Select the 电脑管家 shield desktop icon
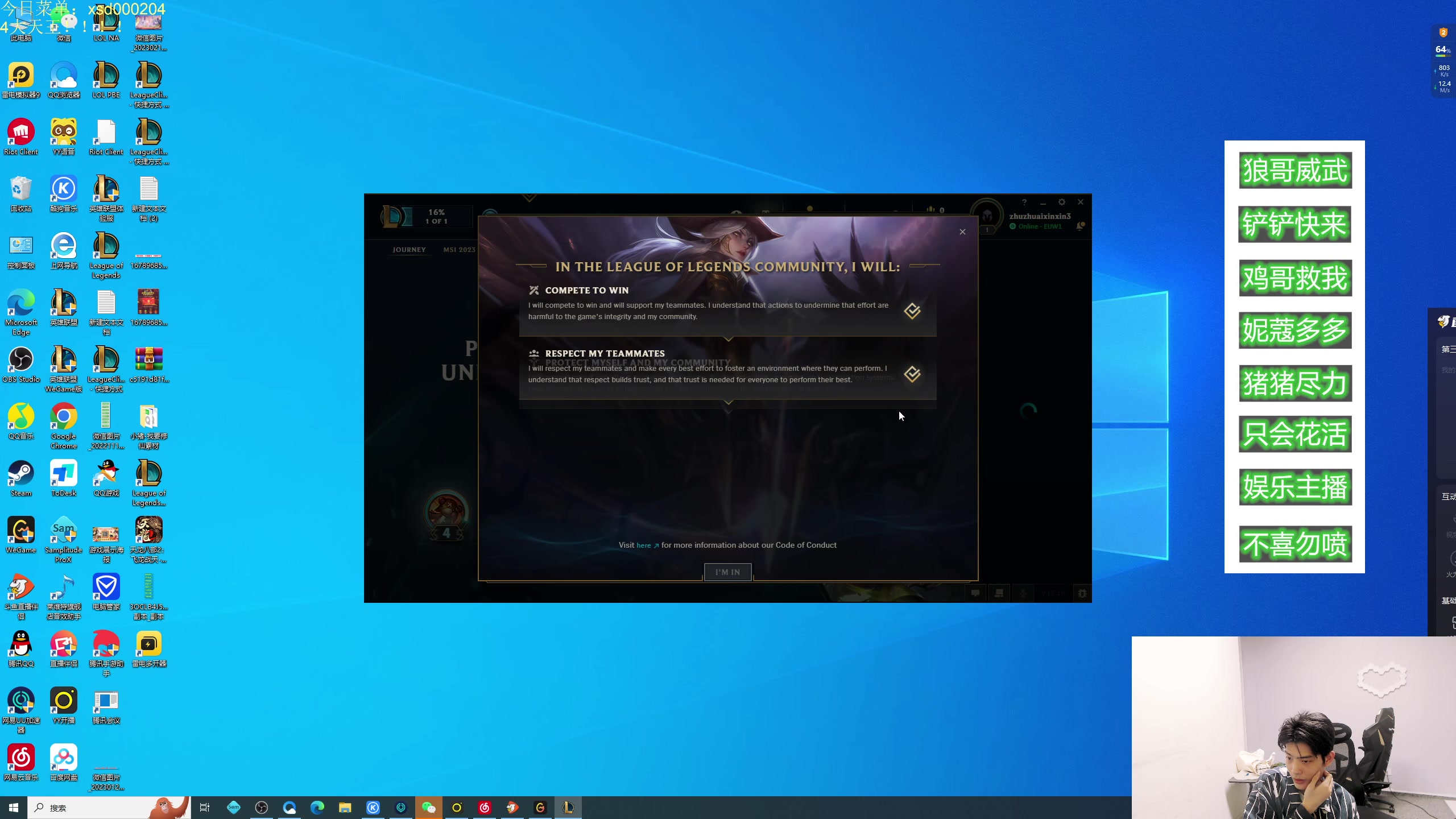This screenshot has width=1456, height=819. [x=106, y=592]
